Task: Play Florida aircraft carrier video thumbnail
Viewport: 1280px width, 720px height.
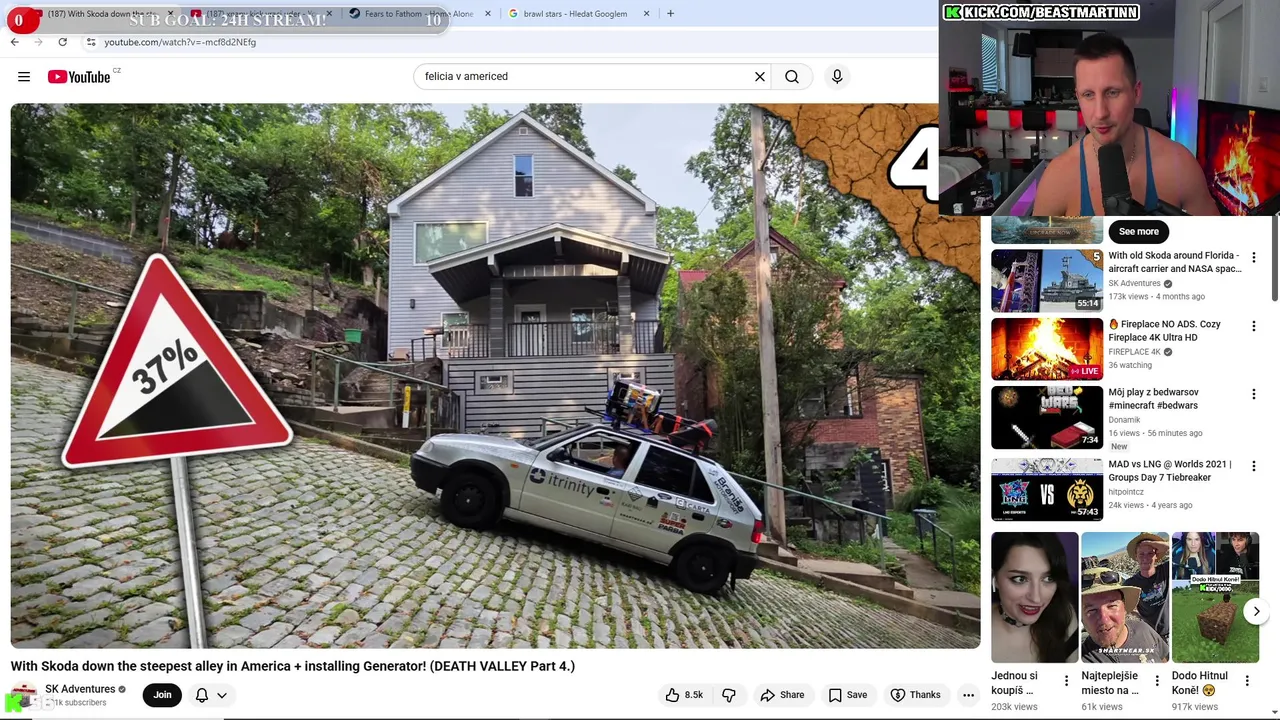Action: [x=1047, y=281]
